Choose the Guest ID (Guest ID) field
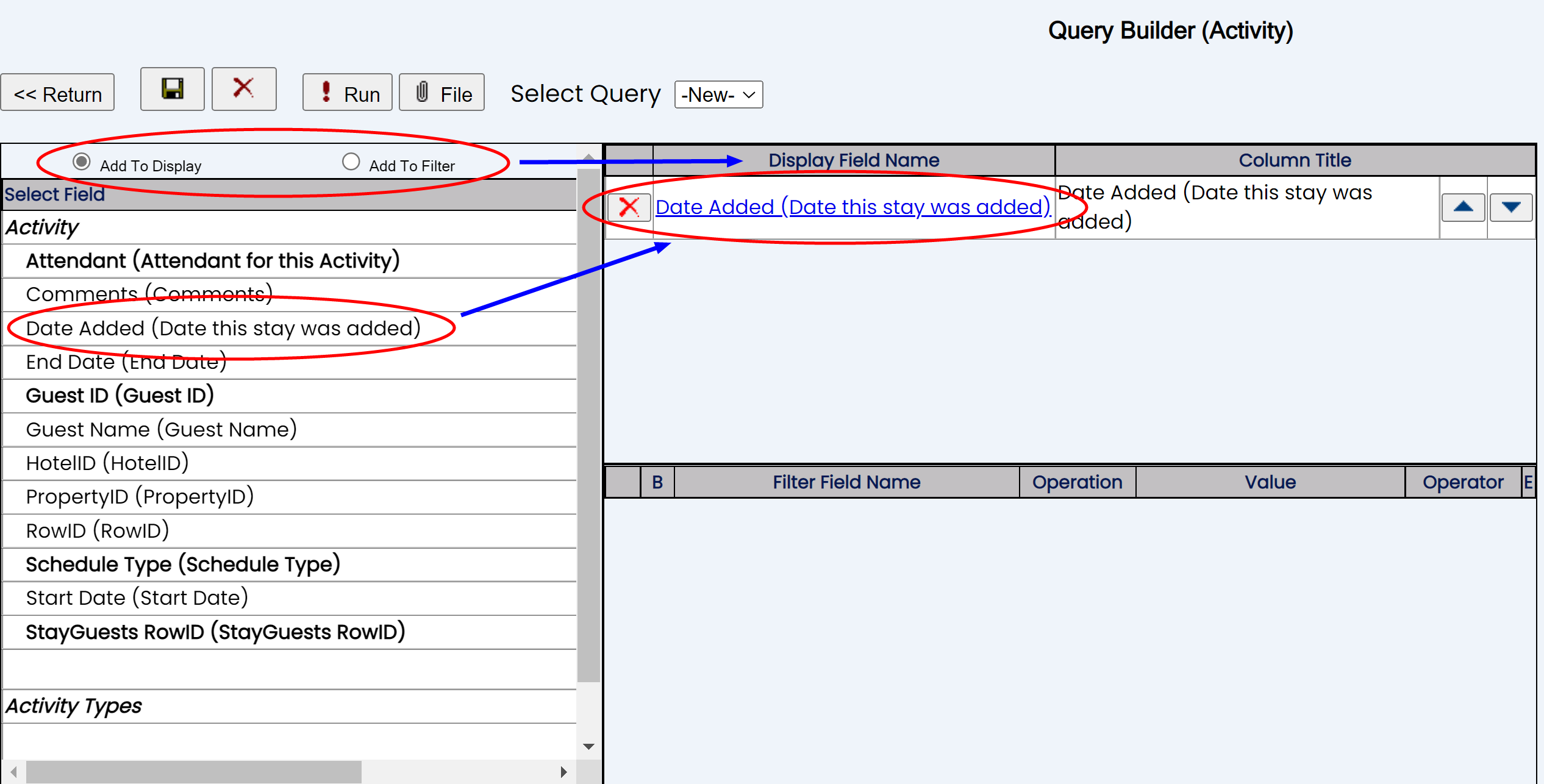Screen dimensions: 1544x784 pyautogui.click(x=290, y=396)
